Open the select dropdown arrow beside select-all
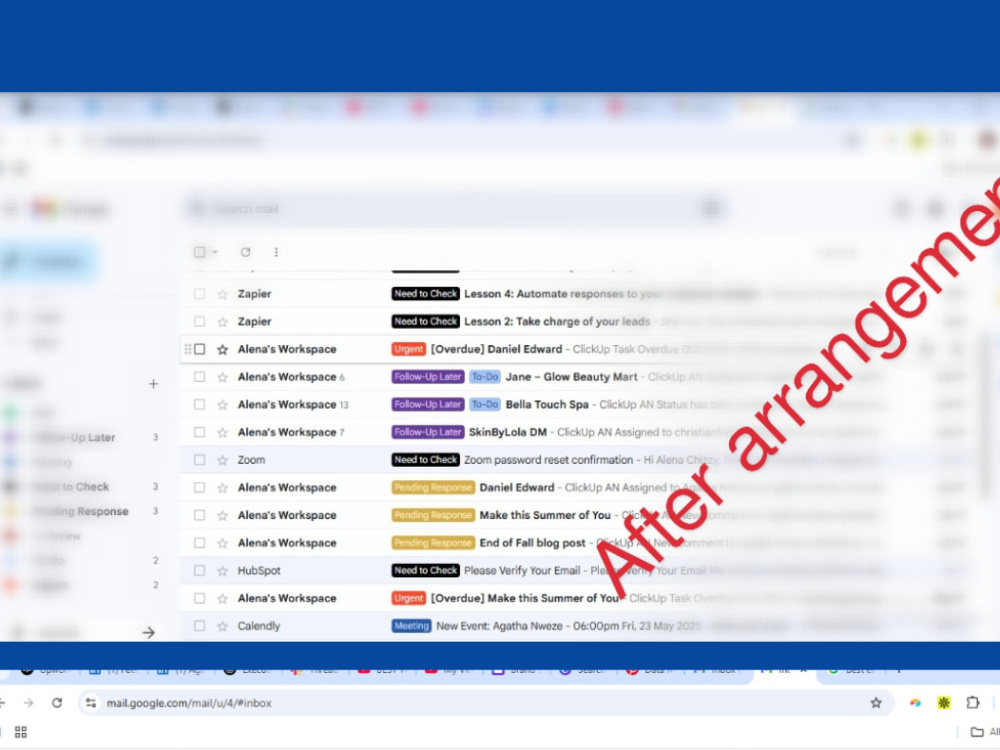The height and width of the screenshot is (750, 1000). point(215,252)
